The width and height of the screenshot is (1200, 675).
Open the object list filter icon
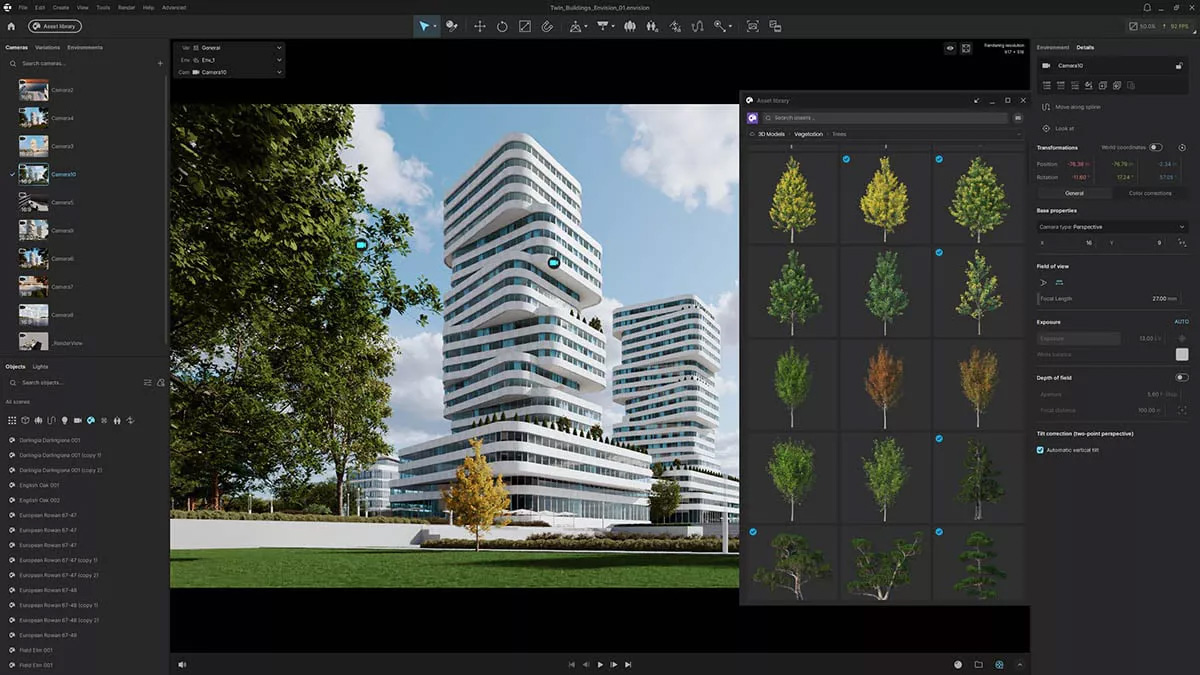point(148,382)
